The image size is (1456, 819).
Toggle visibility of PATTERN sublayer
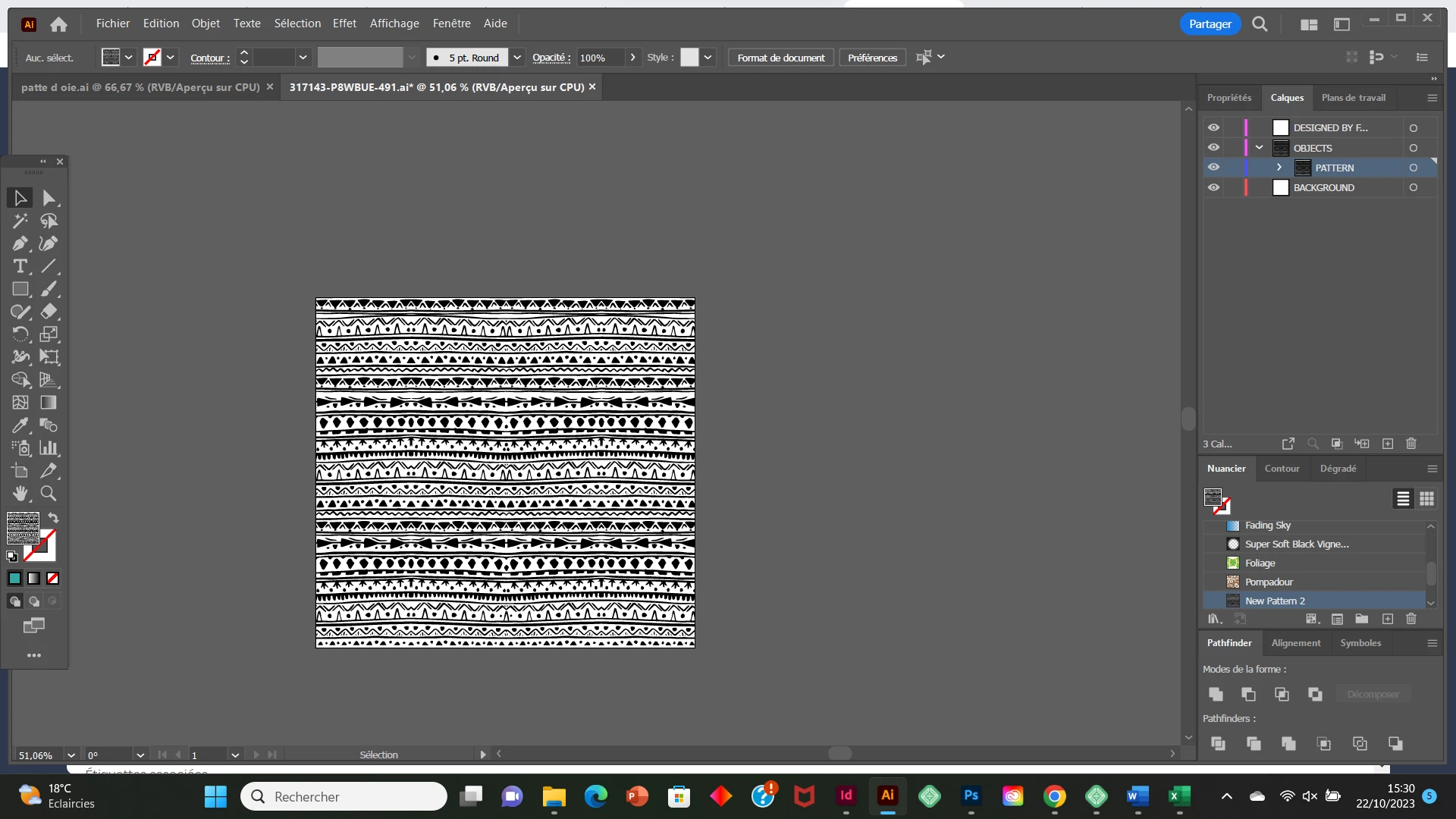(1213, 168)
